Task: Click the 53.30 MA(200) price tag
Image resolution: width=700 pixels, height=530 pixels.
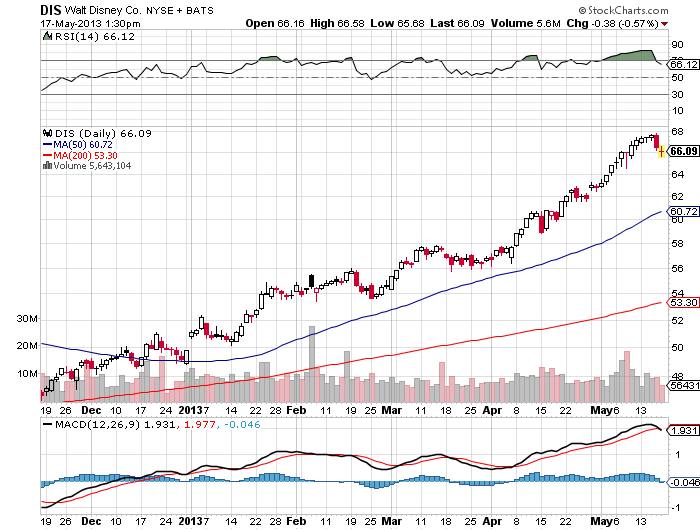Action: [x=683, y=302]
